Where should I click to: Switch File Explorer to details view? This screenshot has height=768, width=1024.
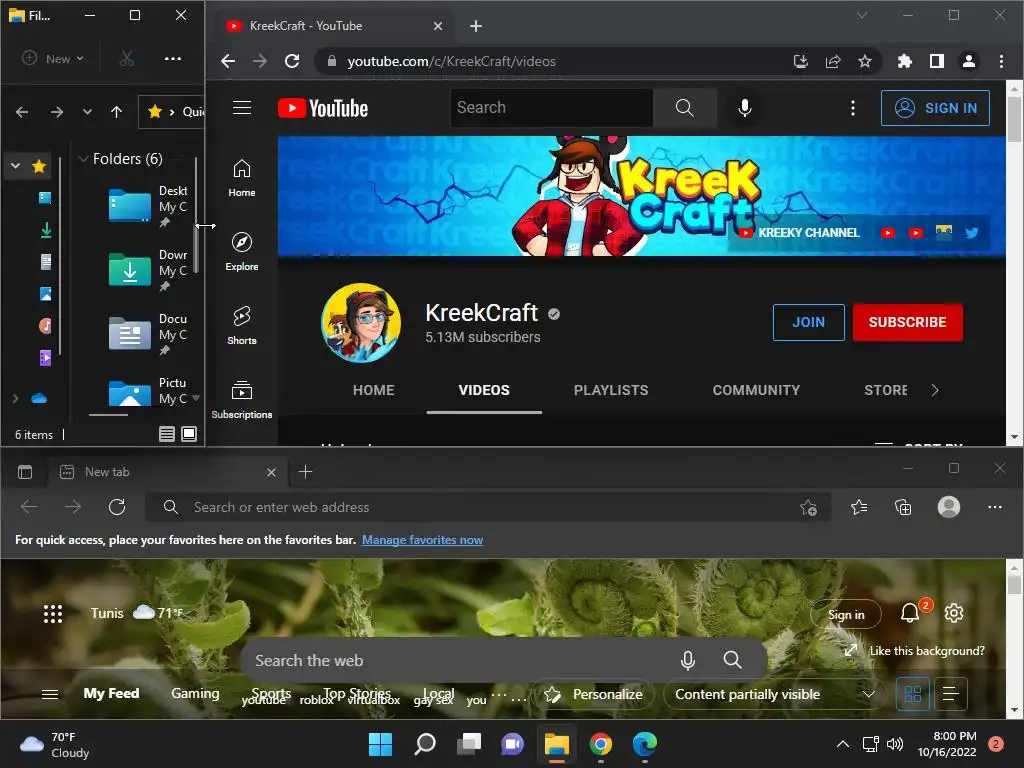point(167,434)
